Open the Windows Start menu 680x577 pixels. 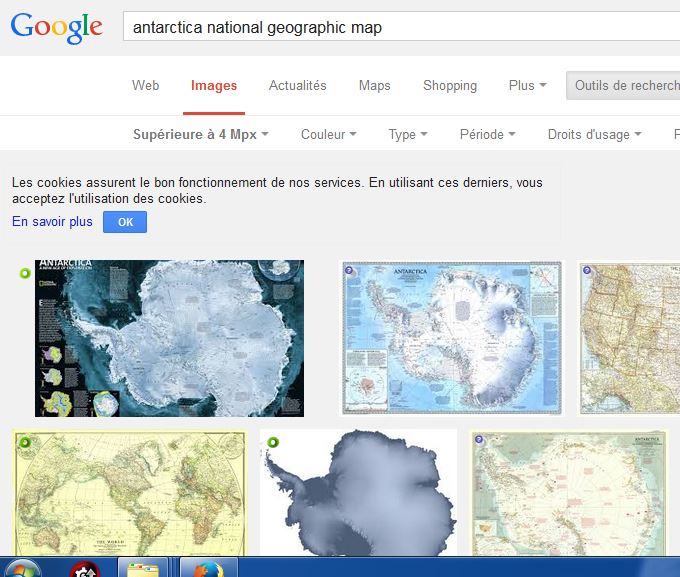pos(23,568)
